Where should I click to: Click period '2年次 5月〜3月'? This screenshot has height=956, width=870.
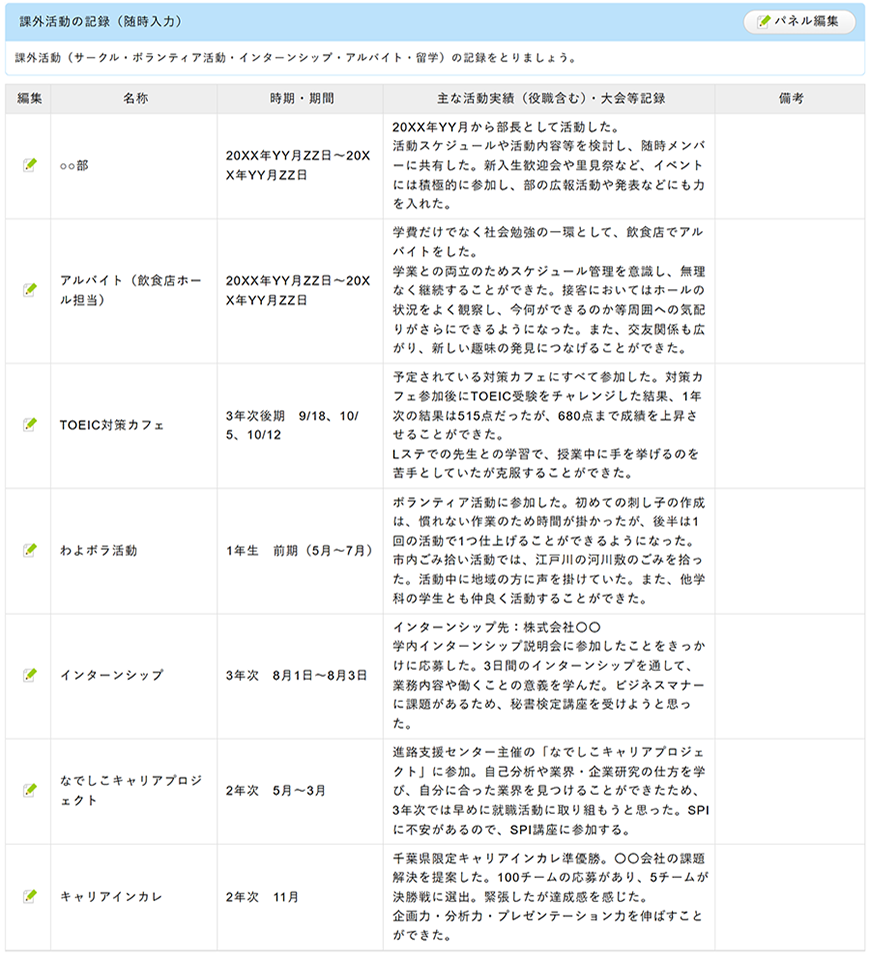[301, 791]
